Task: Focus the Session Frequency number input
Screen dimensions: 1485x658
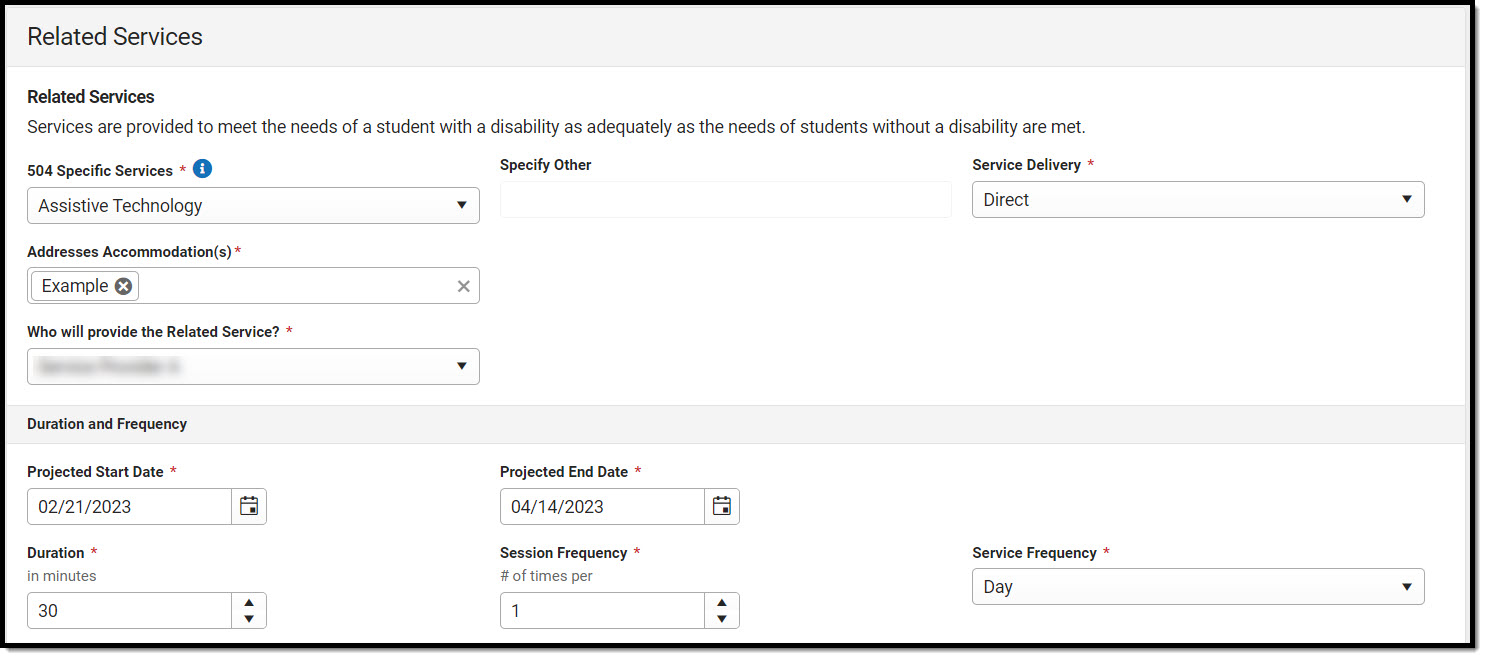Action: (602, 611)
